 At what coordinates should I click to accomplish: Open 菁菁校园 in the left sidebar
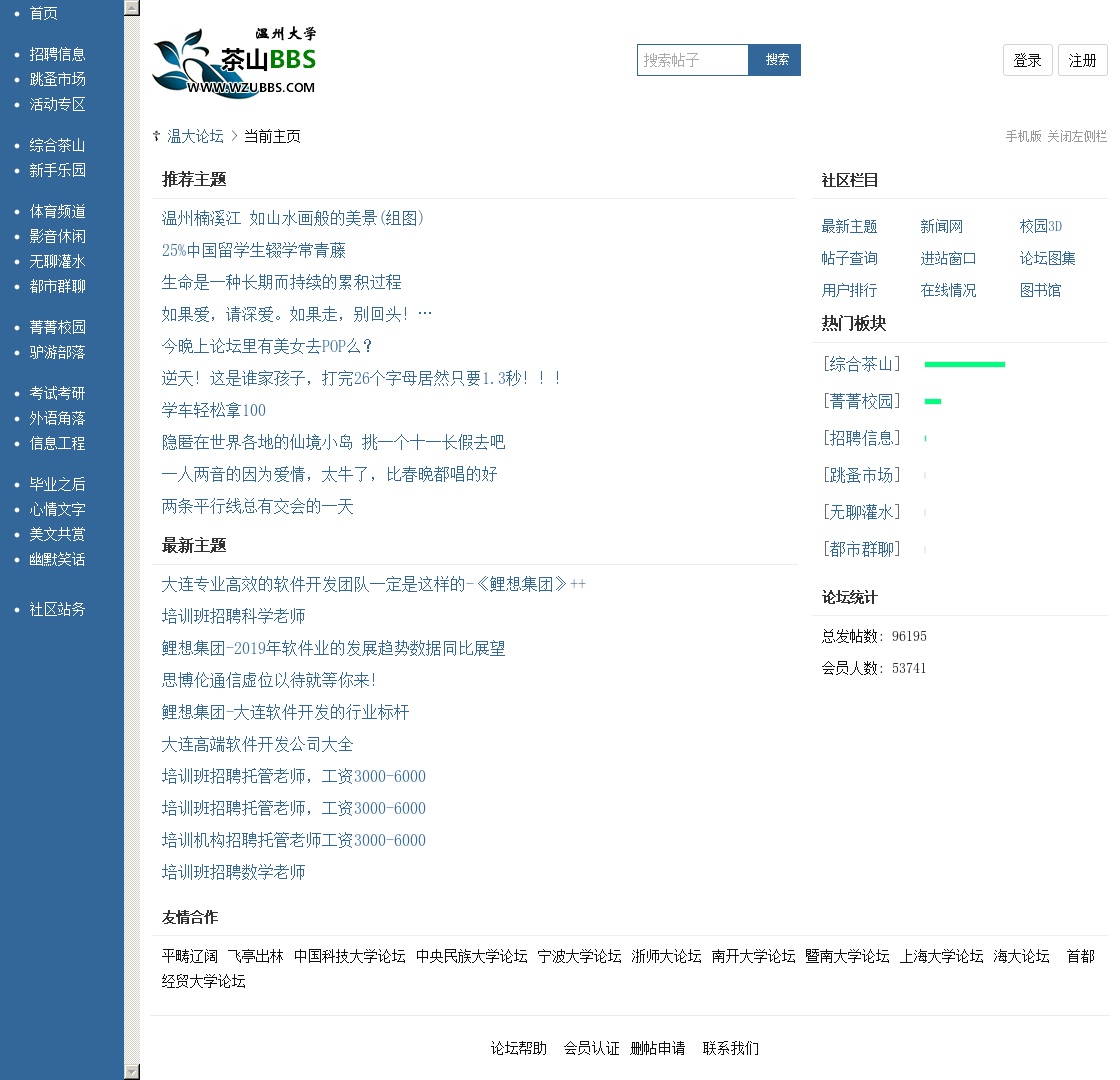pyautogui.click(x=57, y=327)
